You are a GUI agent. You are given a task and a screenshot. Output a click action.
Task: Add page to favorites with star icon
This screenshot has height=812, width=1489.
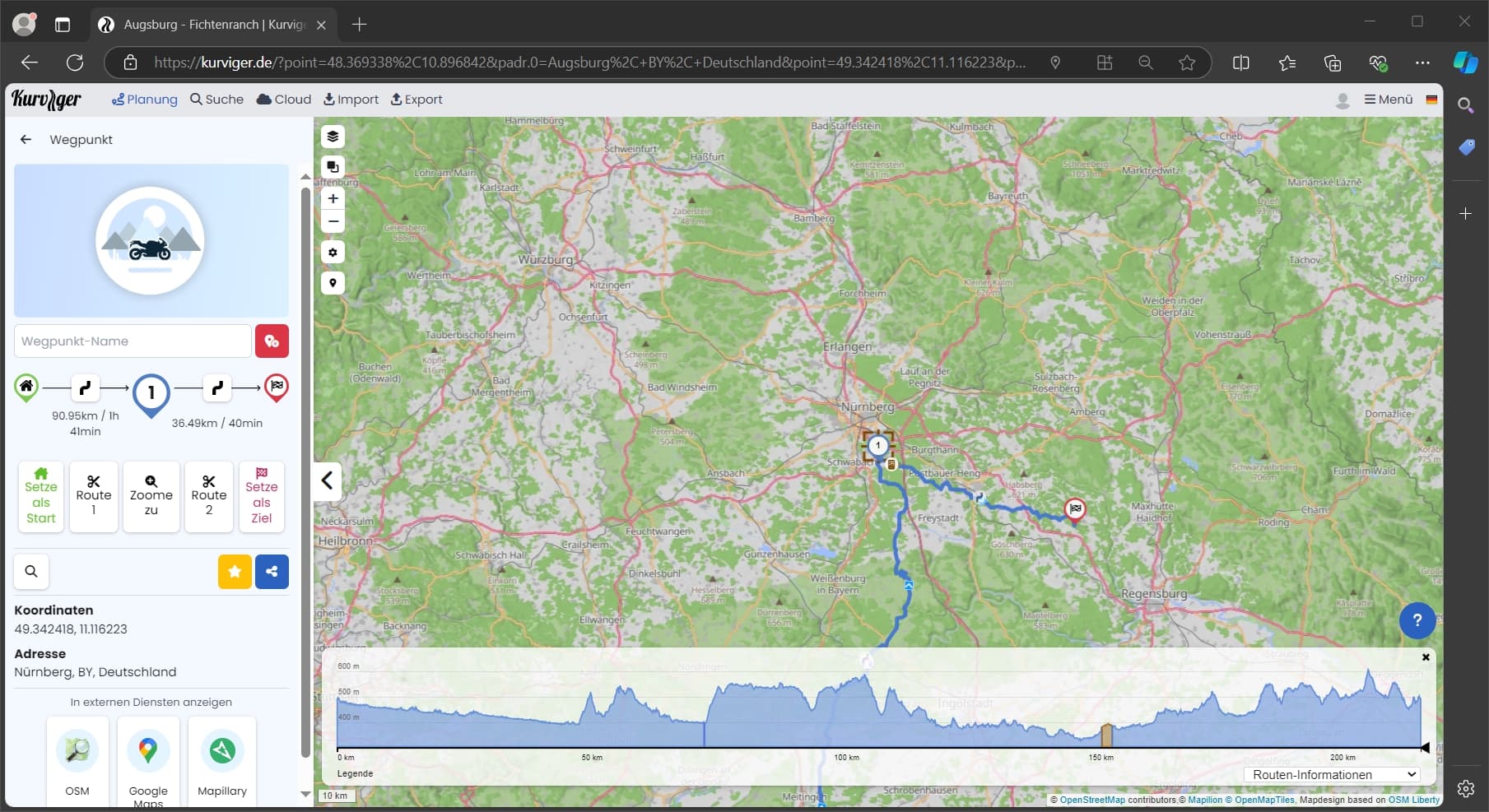pyautogui.click(x=1187, y=63)
